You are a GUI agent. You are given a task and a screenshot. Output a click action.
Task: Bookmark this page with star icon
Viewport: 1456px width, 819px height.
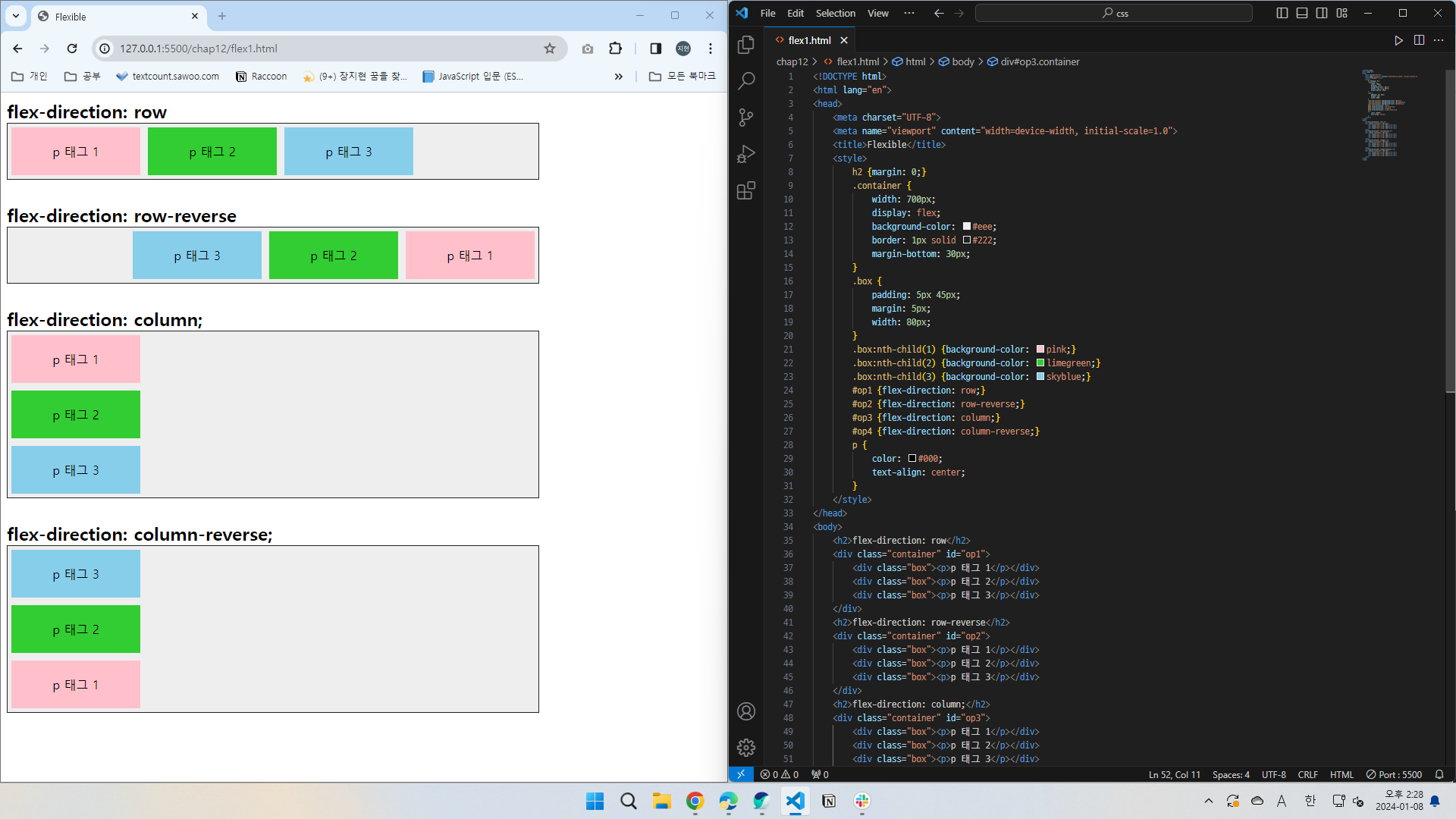coord(550,49)
